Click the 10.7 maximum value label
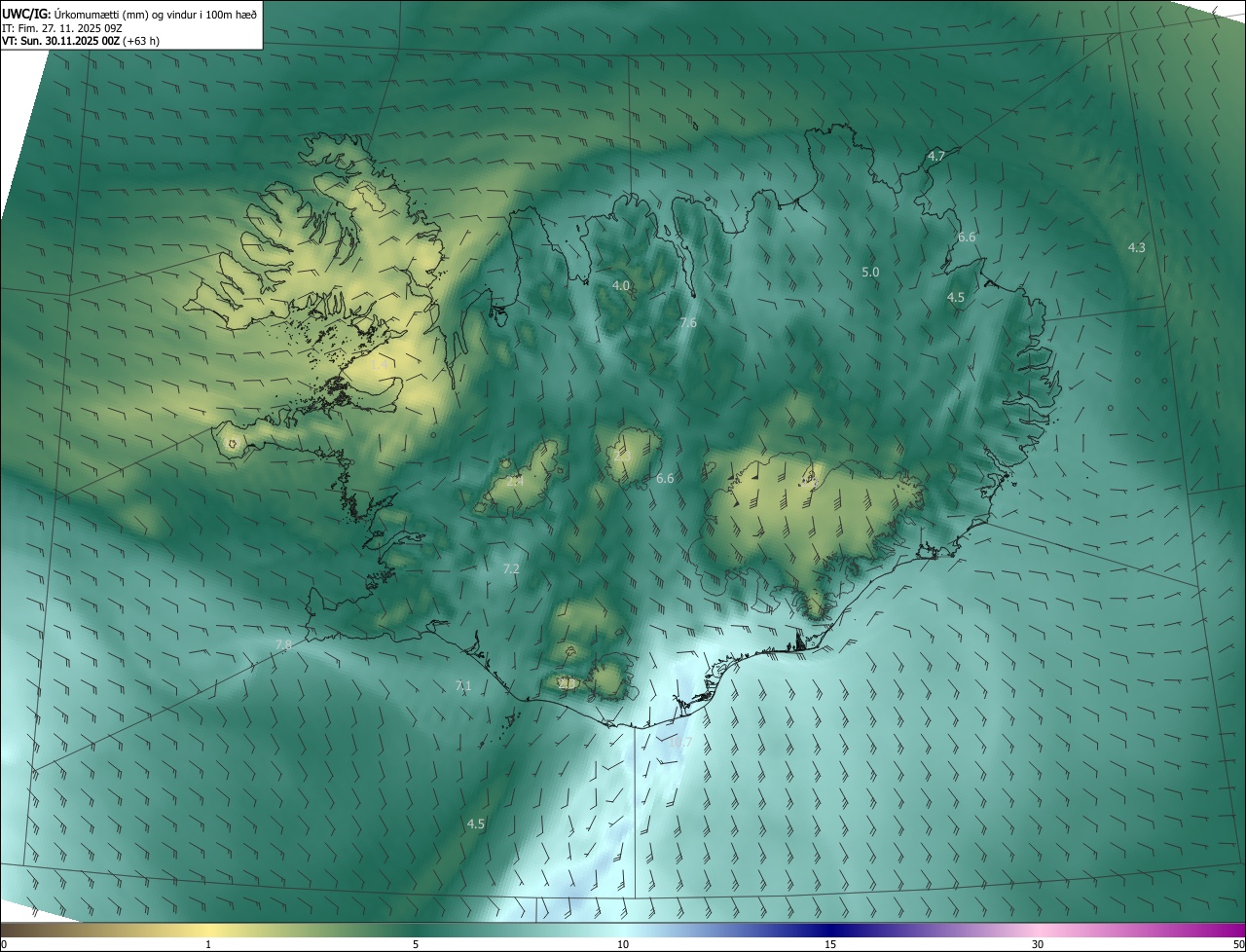 coord(680,743)
